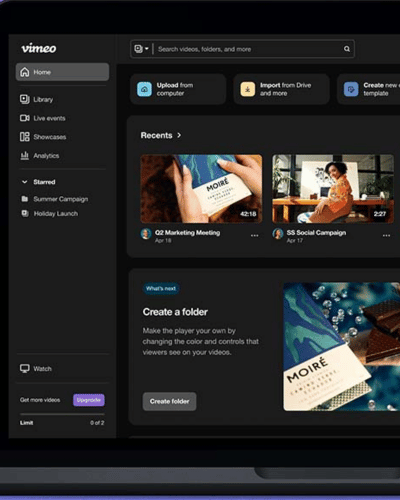The width and height of the screenshot is (400, 500).
Task: Click the What's next badge
Action: (x=161, y=288)
